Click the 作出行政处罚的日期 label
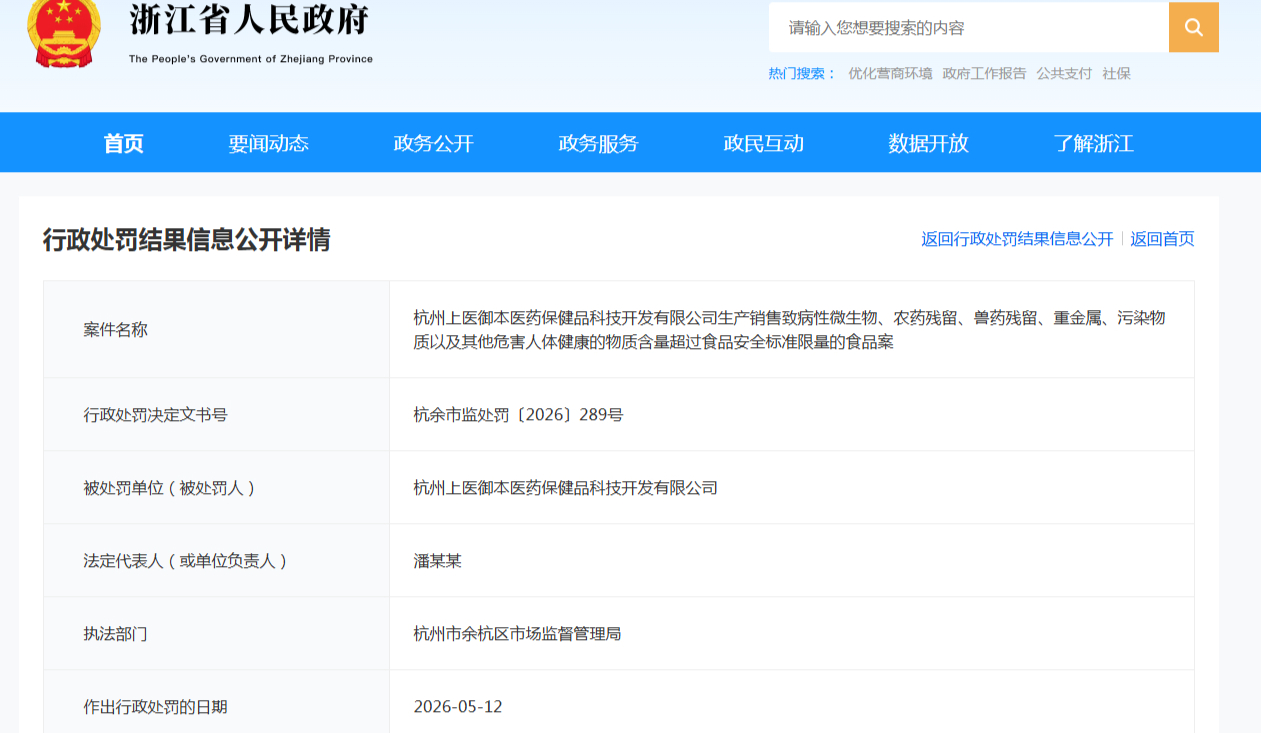This screenshot has width=1261, height=733. [155, 706]
